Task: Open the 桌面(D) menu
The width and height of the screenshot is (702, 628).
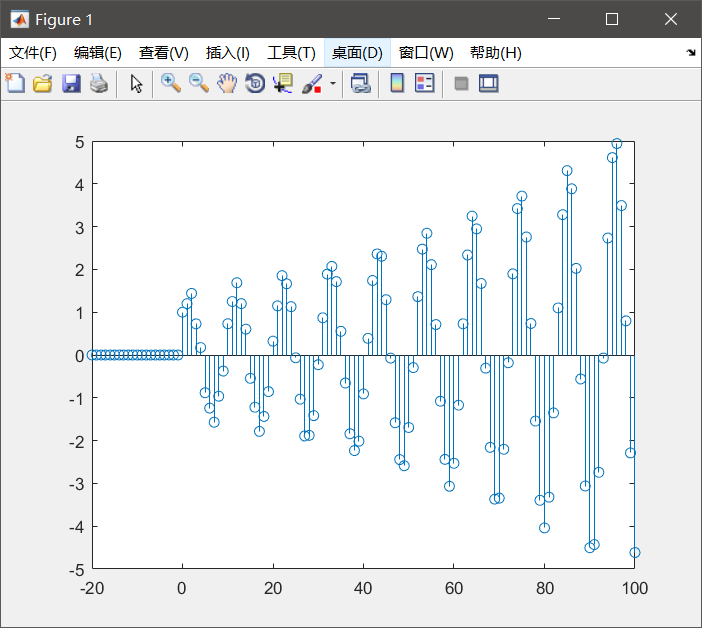Action: pyautogui.click(x=357, y=53)
